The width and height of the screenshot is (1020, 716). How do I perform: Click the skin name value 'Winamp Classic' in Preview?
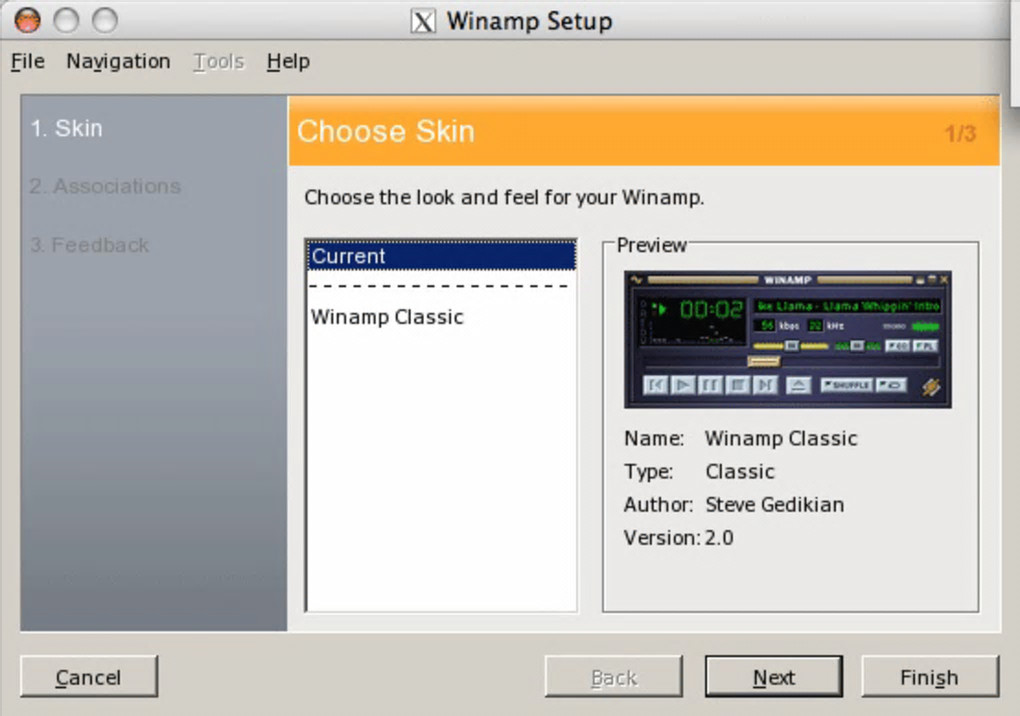click(x=781, y=438)
